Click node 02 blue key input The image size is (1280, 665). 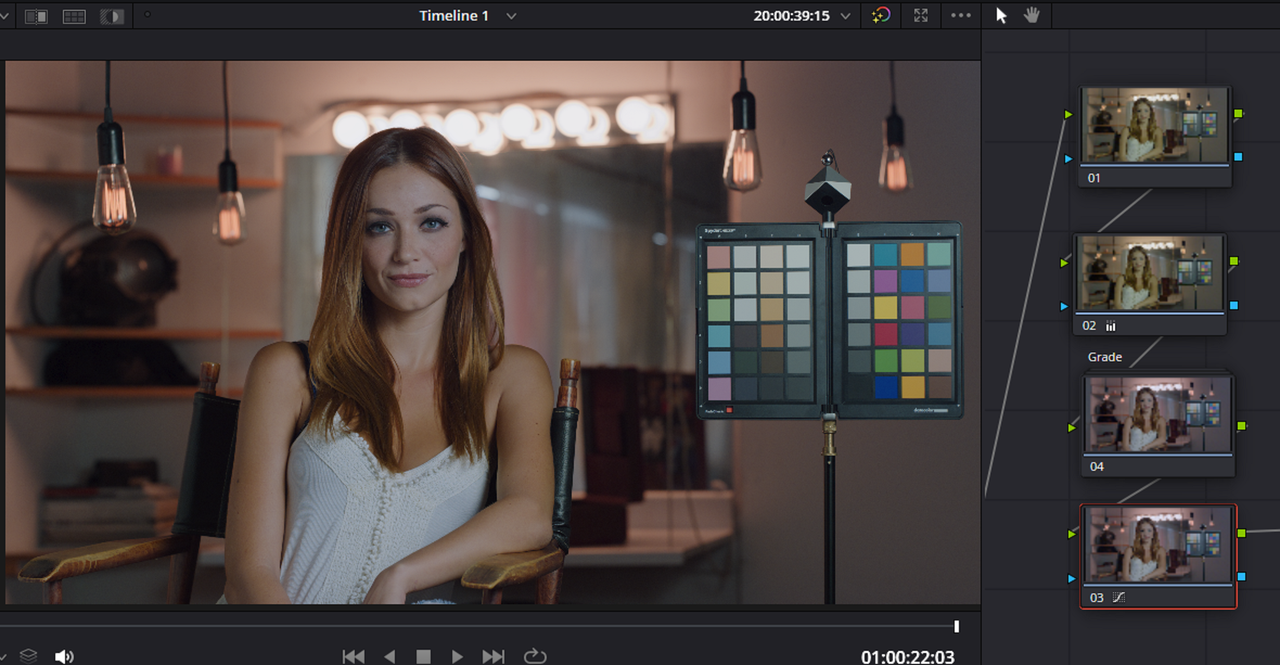pos(1064,306)
